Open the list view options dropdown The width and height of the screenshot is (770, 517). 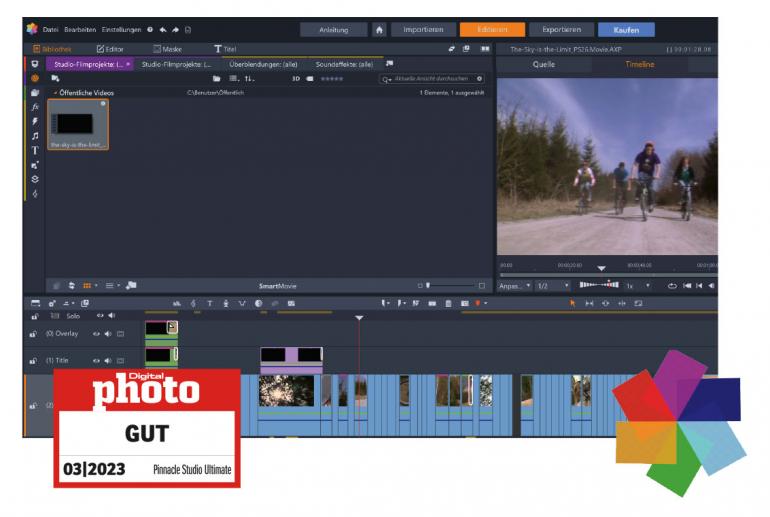(234, 79)
